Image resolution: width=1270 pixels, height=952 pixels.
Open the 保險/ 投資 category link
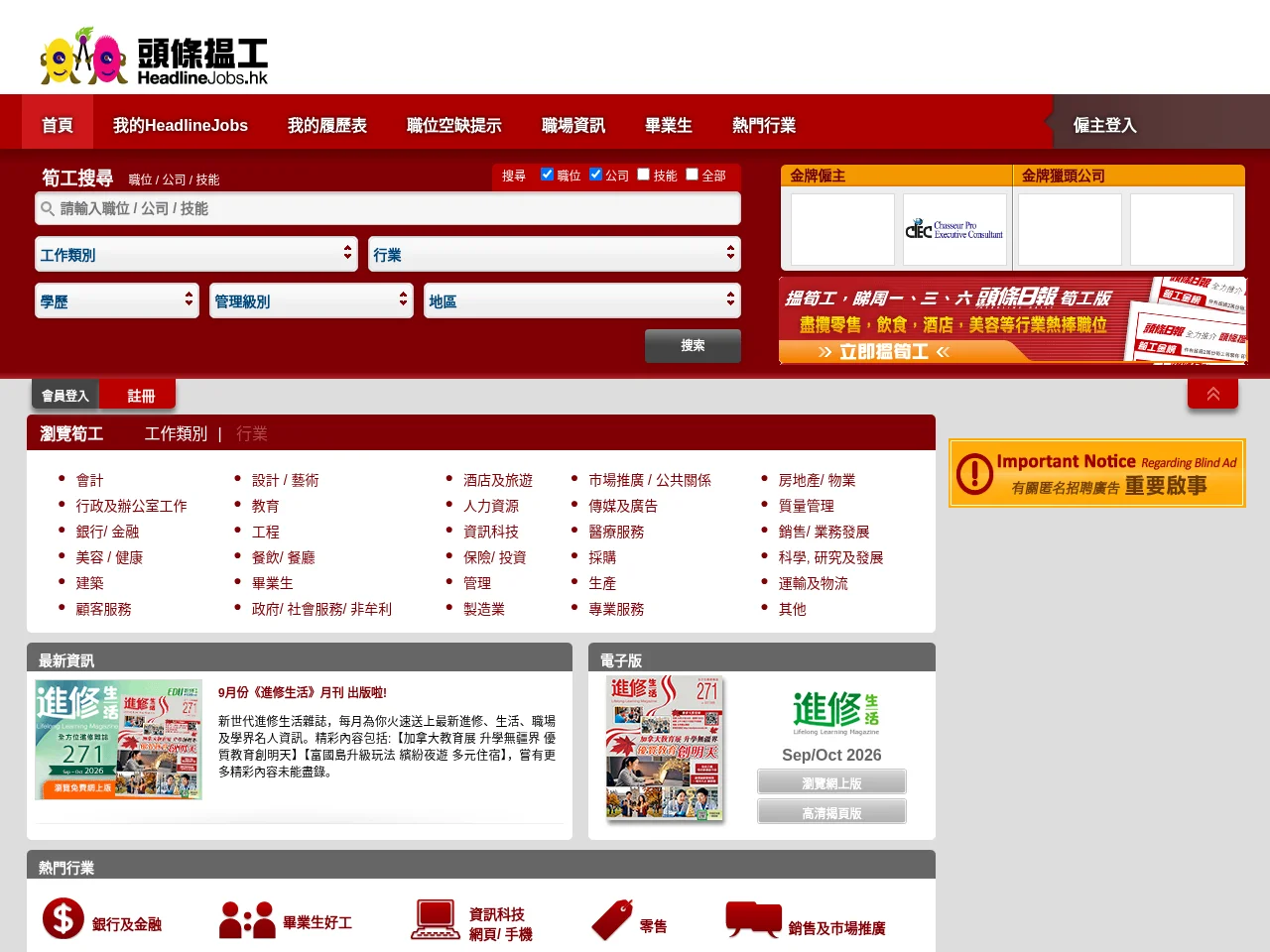pyautogui.click(x=495, y=557)
